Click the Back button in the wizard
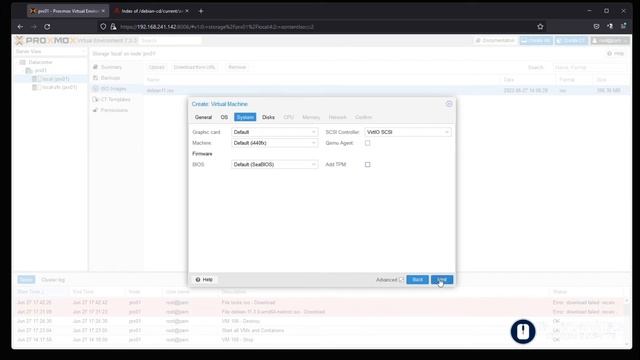 [417, 280]
